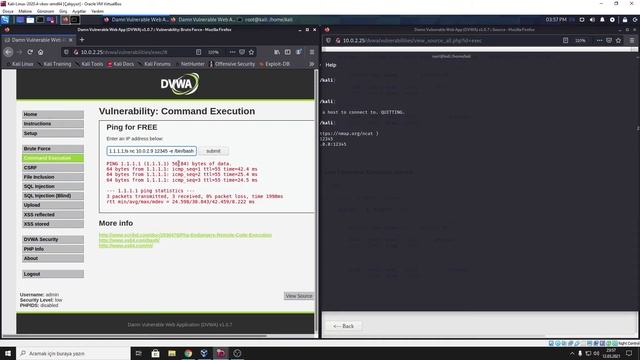The height and width of the screenshot is (360, 640).
Task: Click the IP address input field
Action: click(x=151, y=151)
